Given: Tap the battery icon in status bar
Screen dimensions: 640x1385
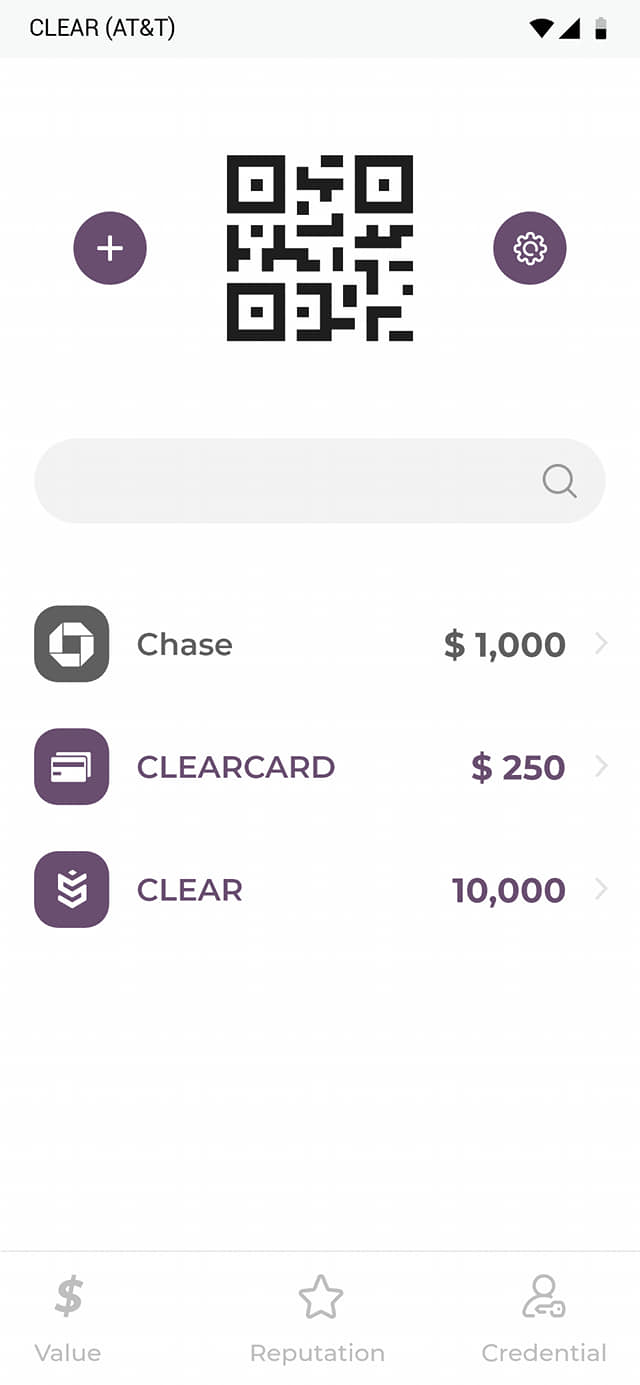Looking at the screenshot, I should click(601, 28).
